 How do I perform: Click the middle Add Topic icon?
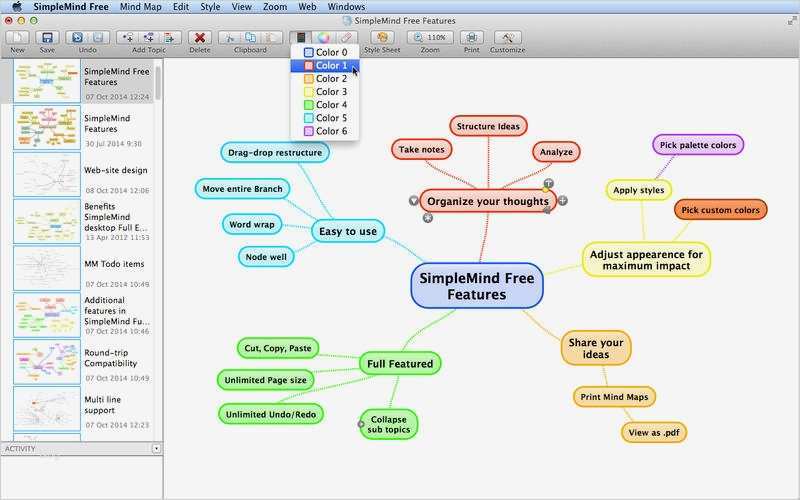click(x=148, y=38)
